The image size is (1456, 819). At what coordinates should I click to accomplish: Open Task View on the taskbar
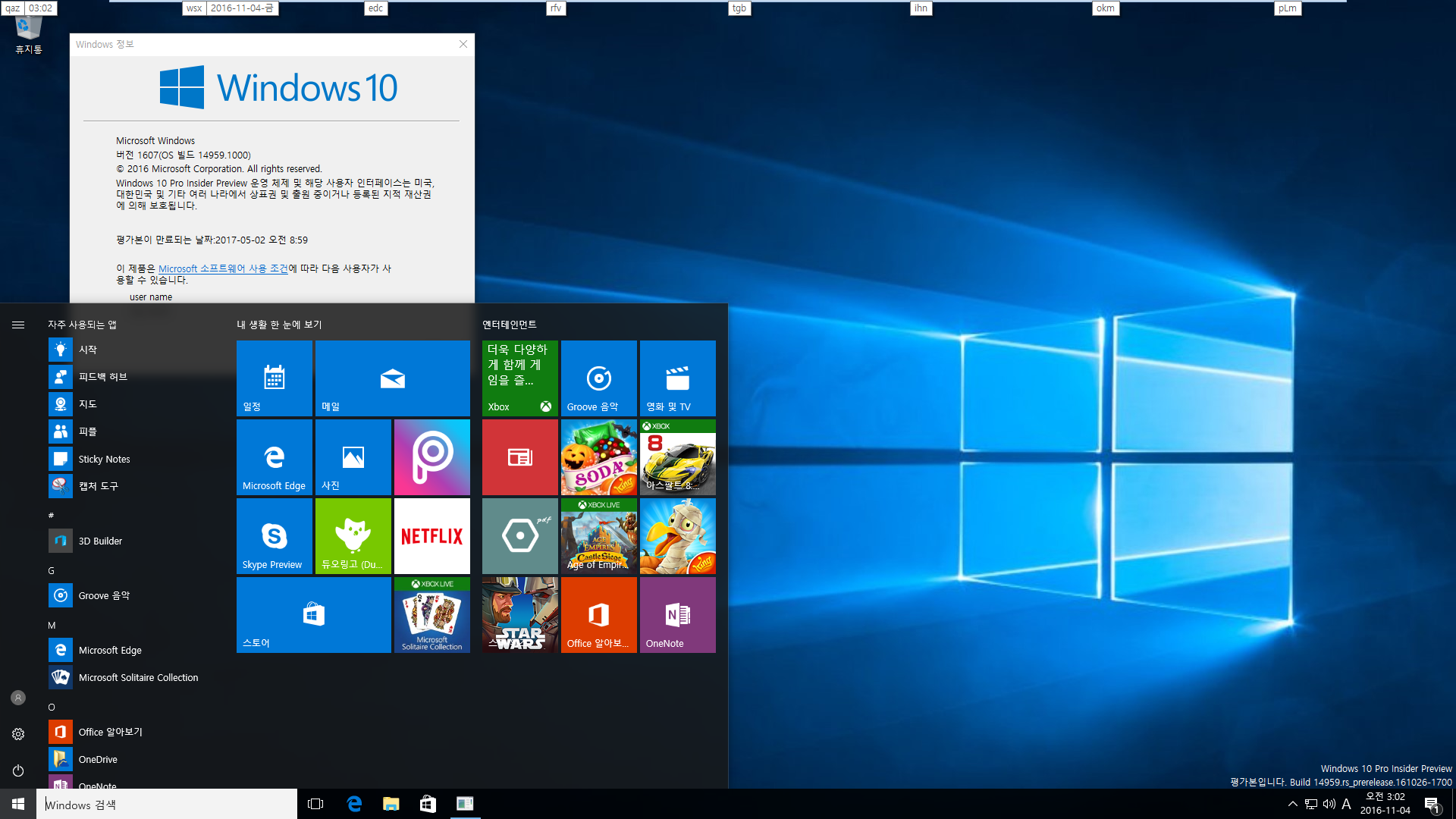pos(315,804)
